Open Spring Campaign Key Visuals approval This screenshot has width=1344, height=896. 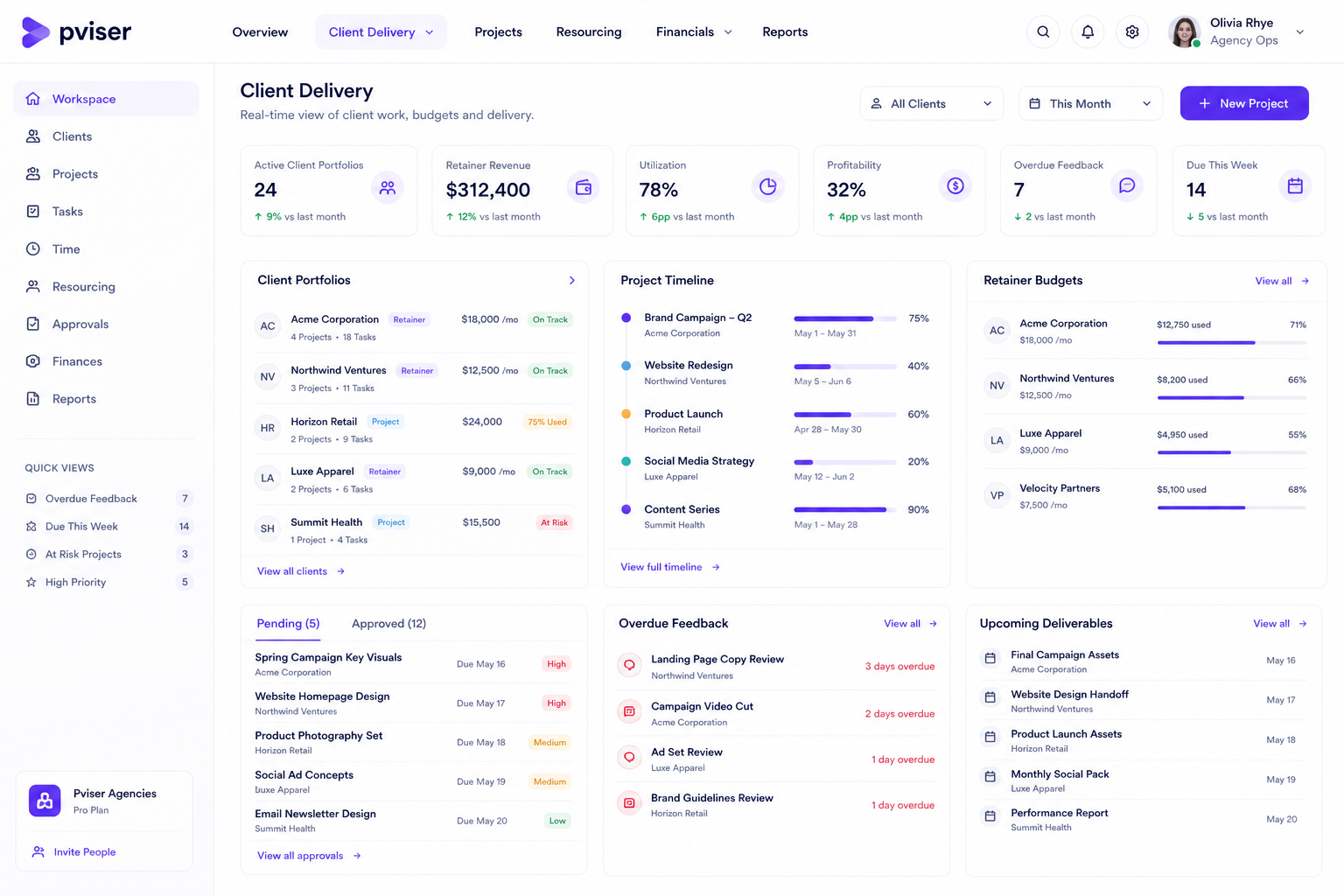pyautogui.click(x=414, y=664)
